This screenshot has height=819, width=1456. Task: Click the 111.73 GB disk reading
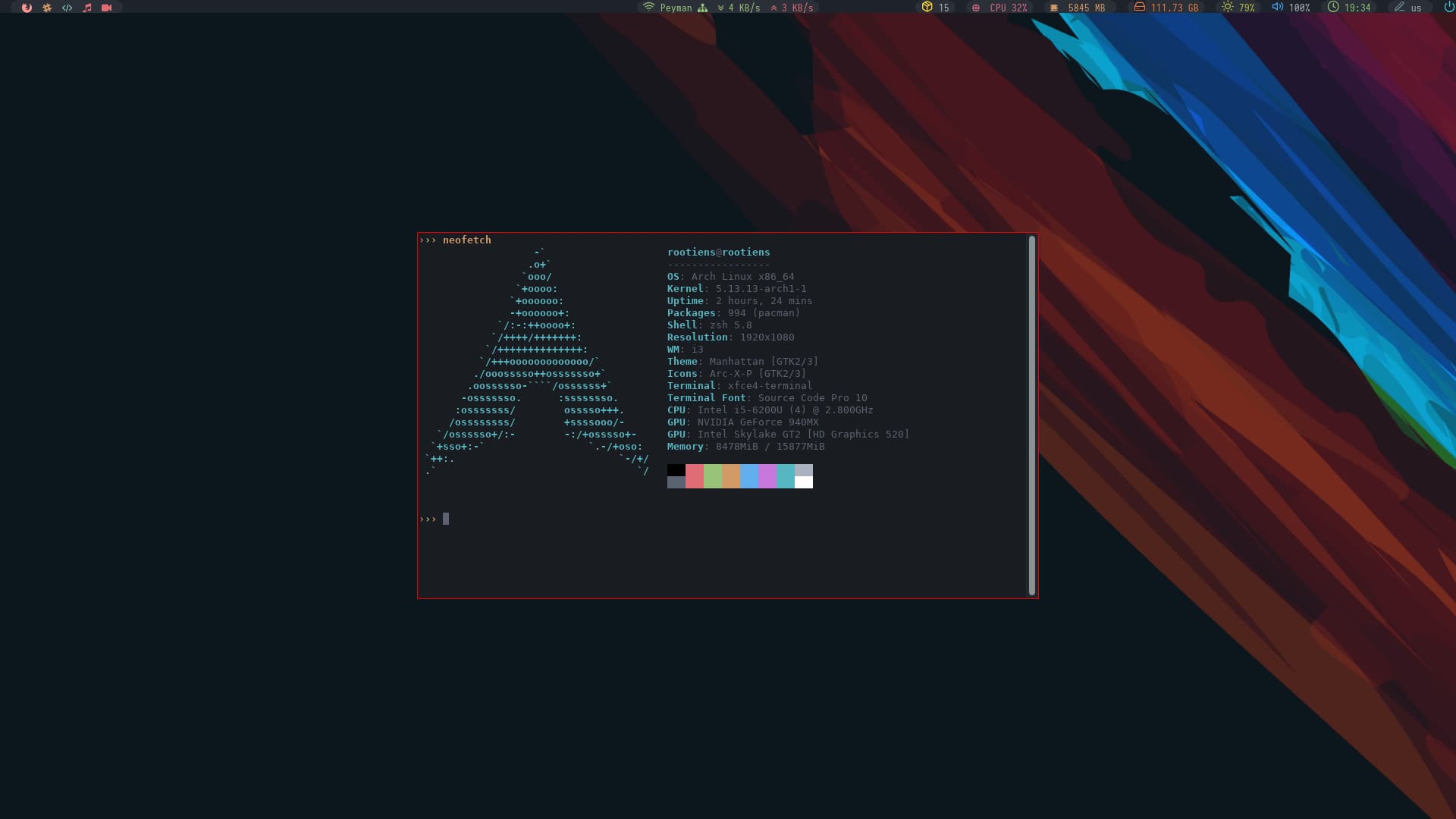click(1175, 8)
